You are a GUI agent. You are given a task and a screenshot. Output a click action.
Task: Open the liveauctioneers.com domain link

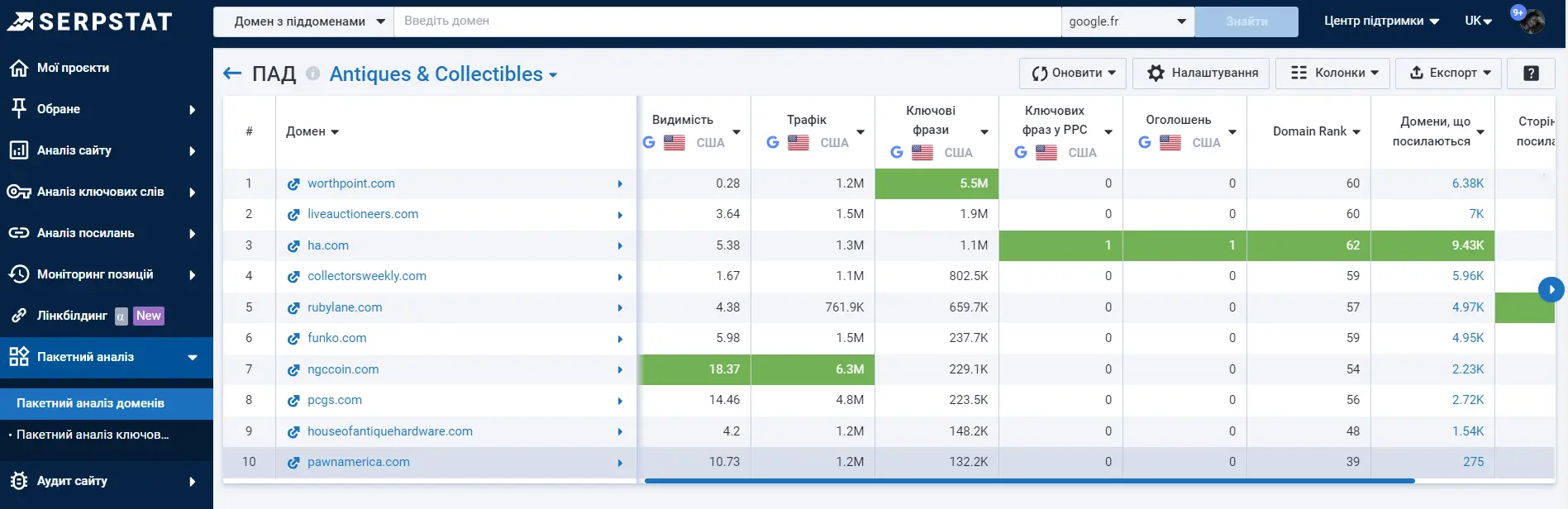coord(363,214)
